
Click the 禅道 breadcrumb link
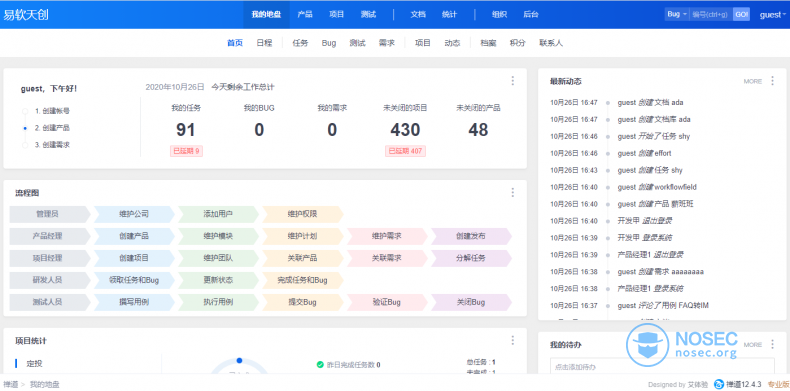(x=10, y=384)
